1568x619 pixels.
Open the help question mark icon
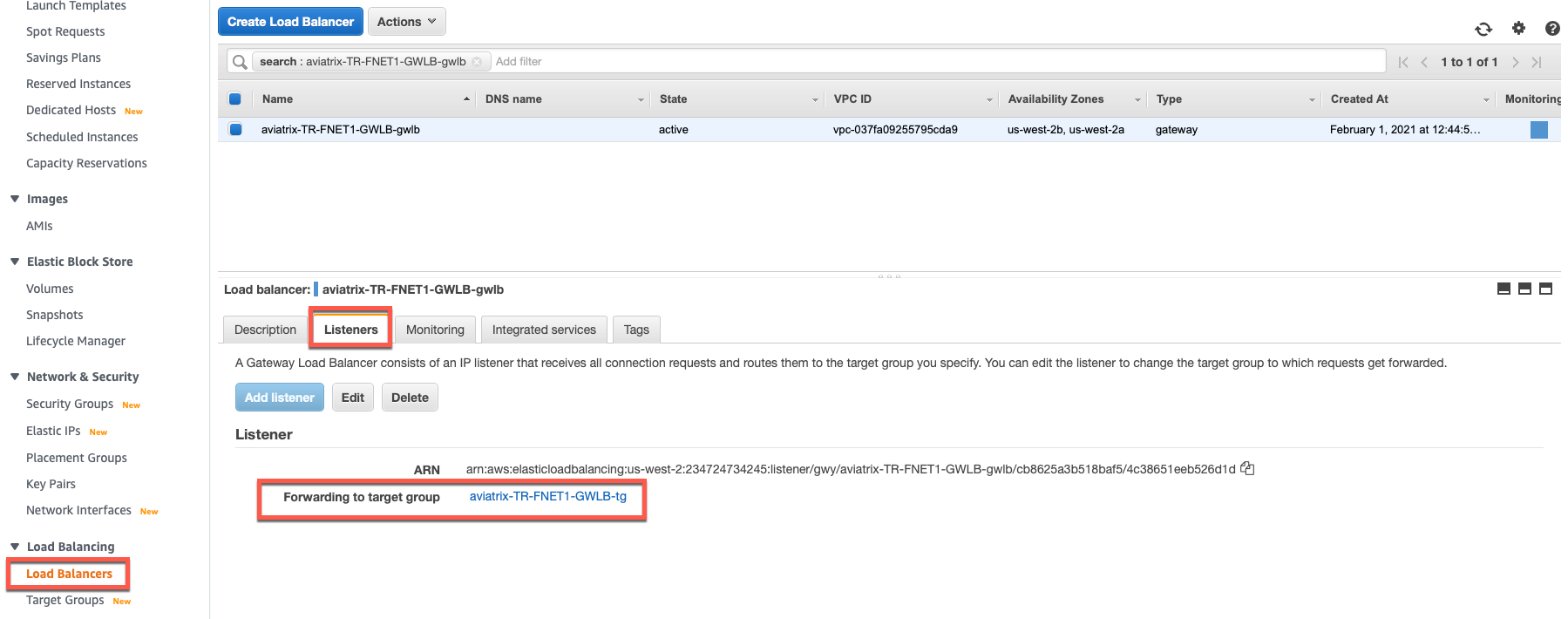pyautogui.click(x=1552, y=28)
